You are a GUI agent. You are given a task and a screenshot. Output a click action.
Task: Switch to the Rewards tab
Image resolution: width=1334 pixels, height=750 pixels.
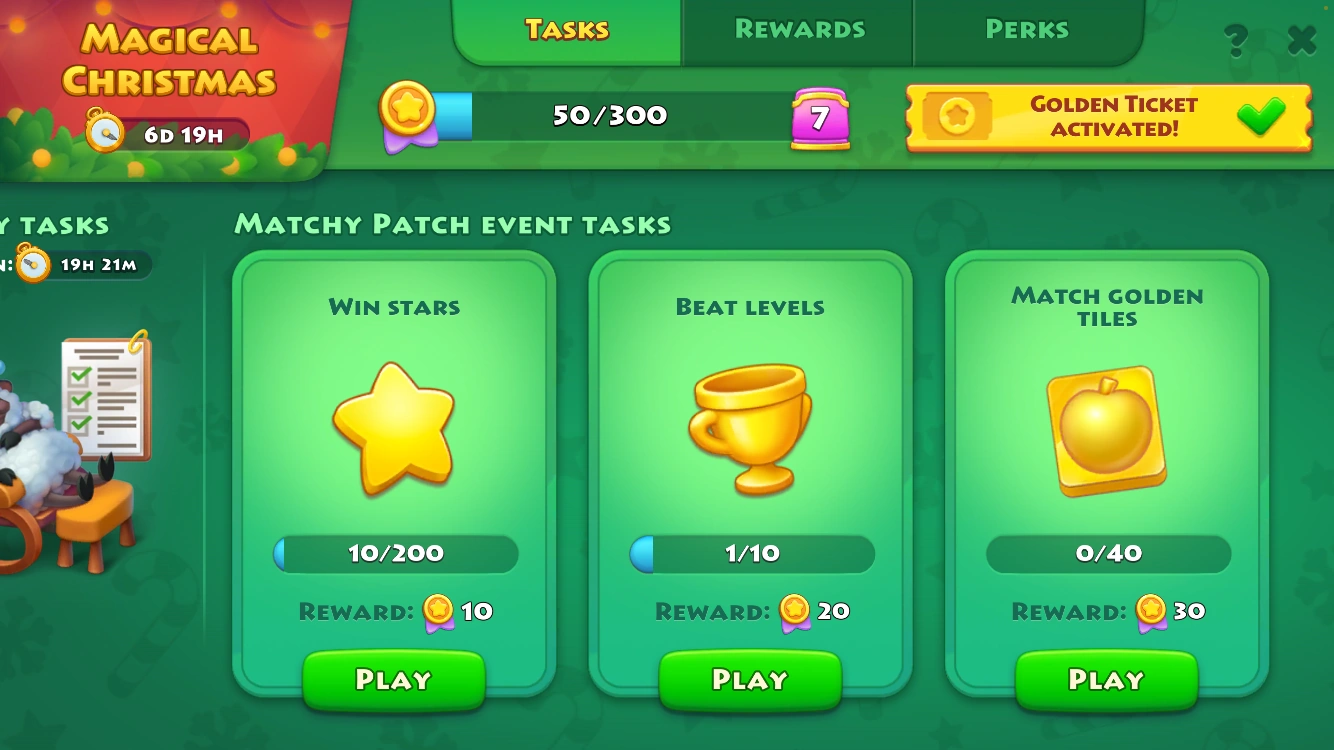tap(799, 30)
